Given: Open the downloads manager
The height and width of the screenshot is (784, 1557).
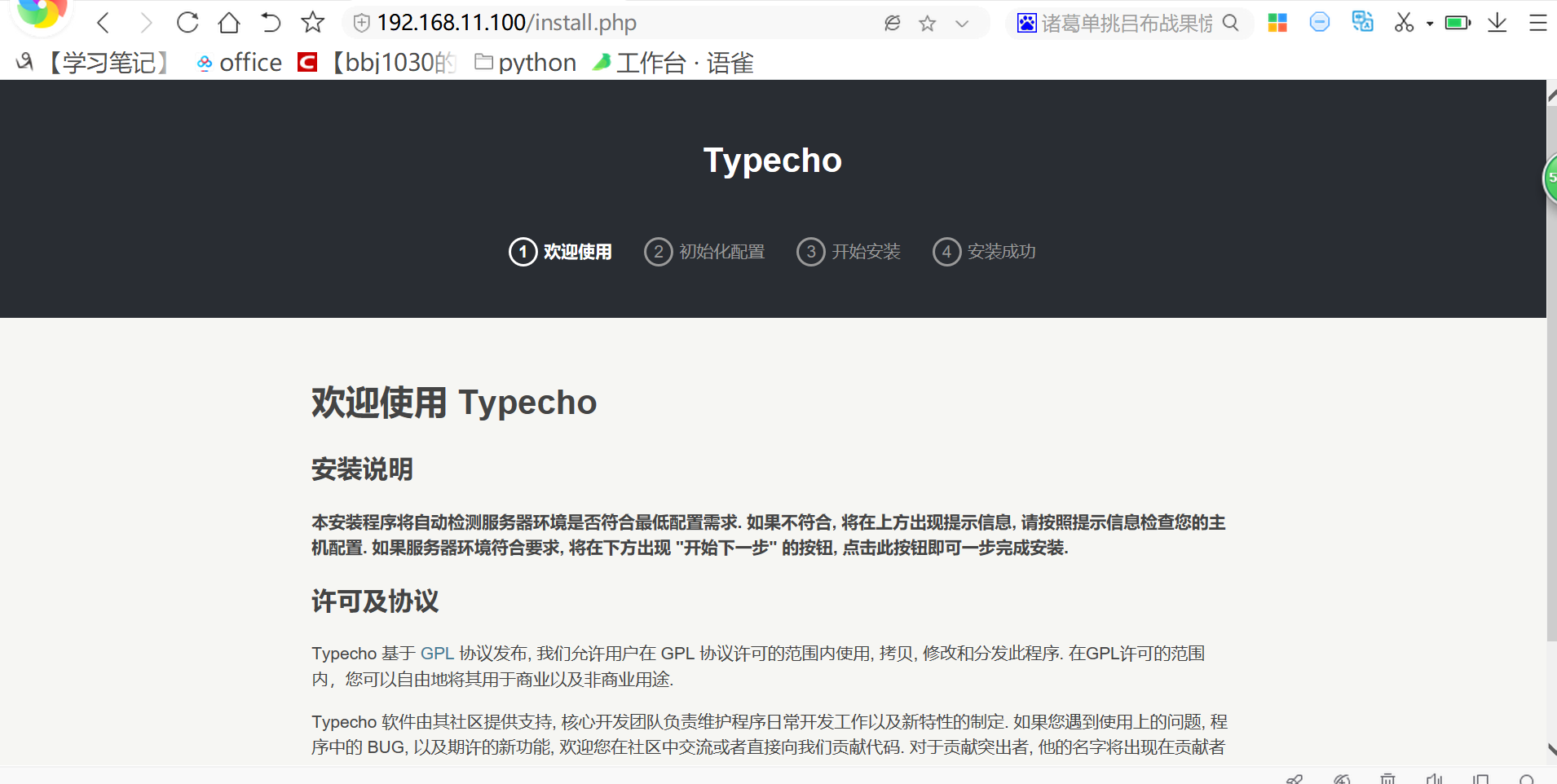Looking at the screenshot, I should (x=1497, y=23).
